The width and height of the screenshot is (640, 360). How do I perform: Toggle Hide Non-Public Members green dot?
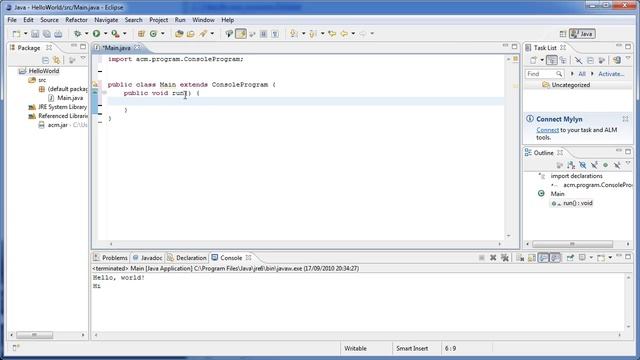[x=606, y=165]
